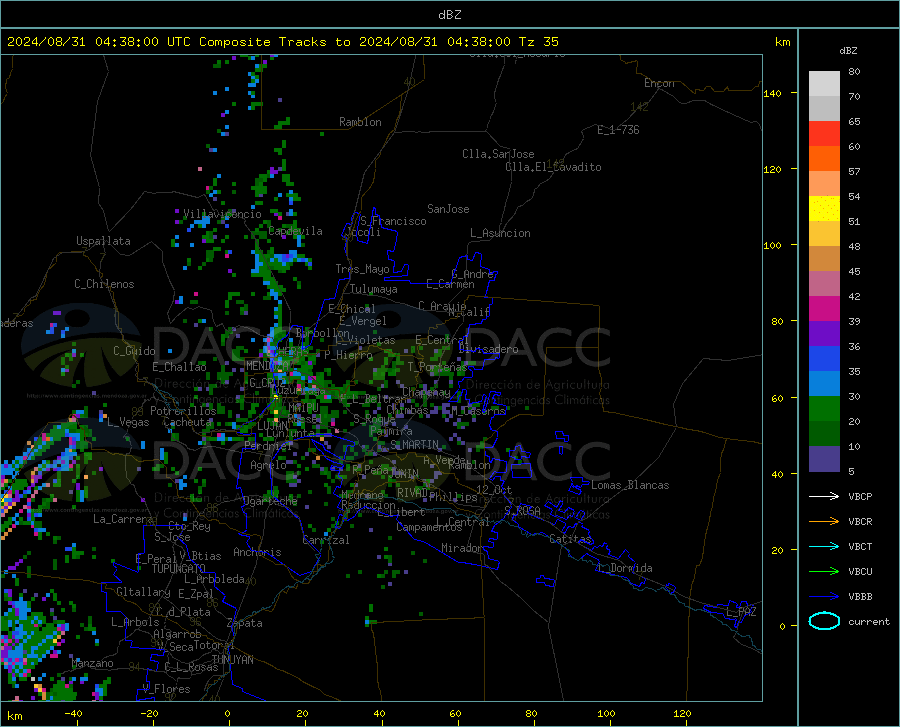Viewport: 900px width, 727px height.
Task: Click the 'Ugarteche' map label
Action: pos(270,501)
